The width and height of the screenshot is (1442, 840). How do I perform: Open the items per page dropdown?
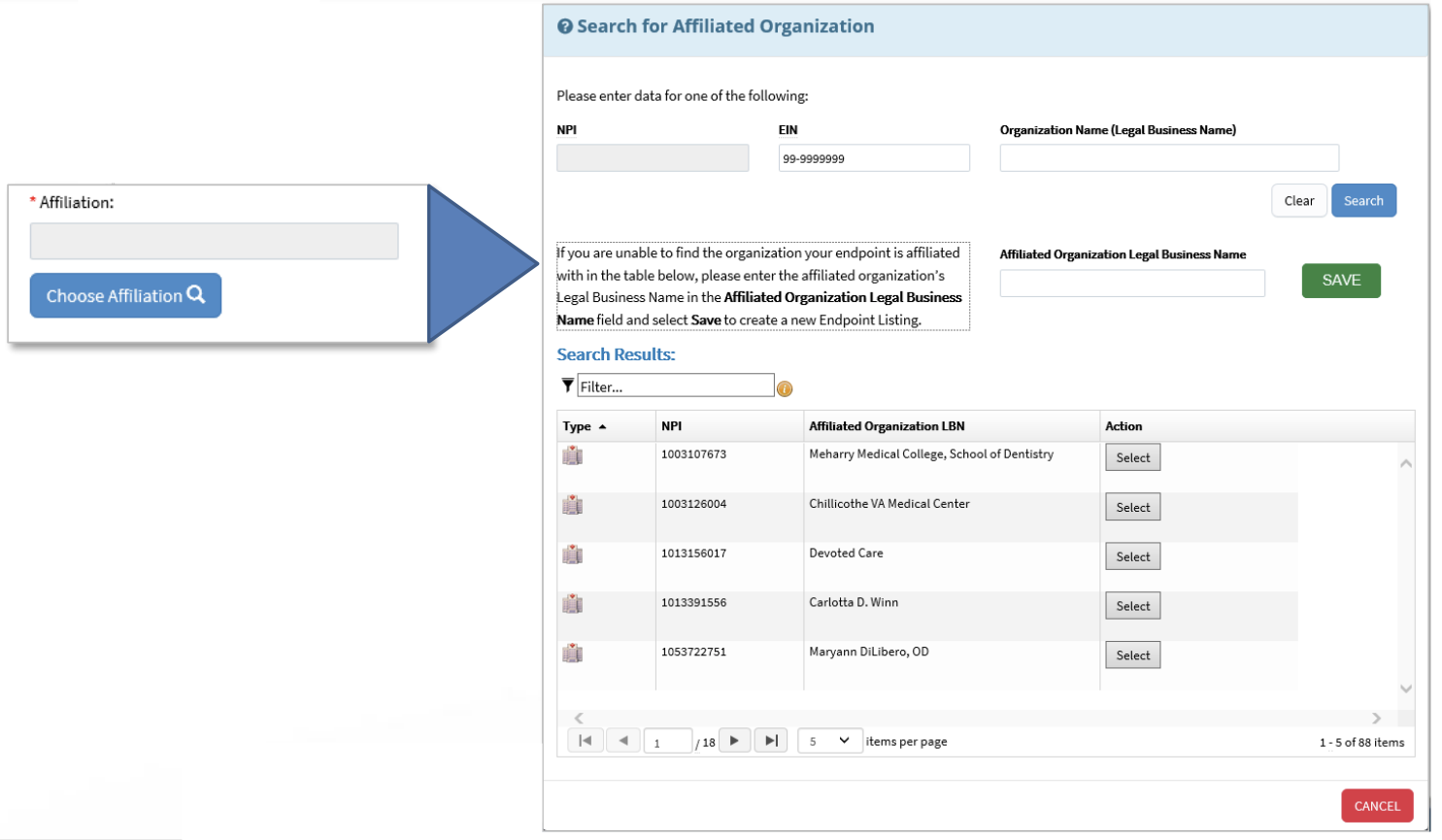click(x=830, y=740)
